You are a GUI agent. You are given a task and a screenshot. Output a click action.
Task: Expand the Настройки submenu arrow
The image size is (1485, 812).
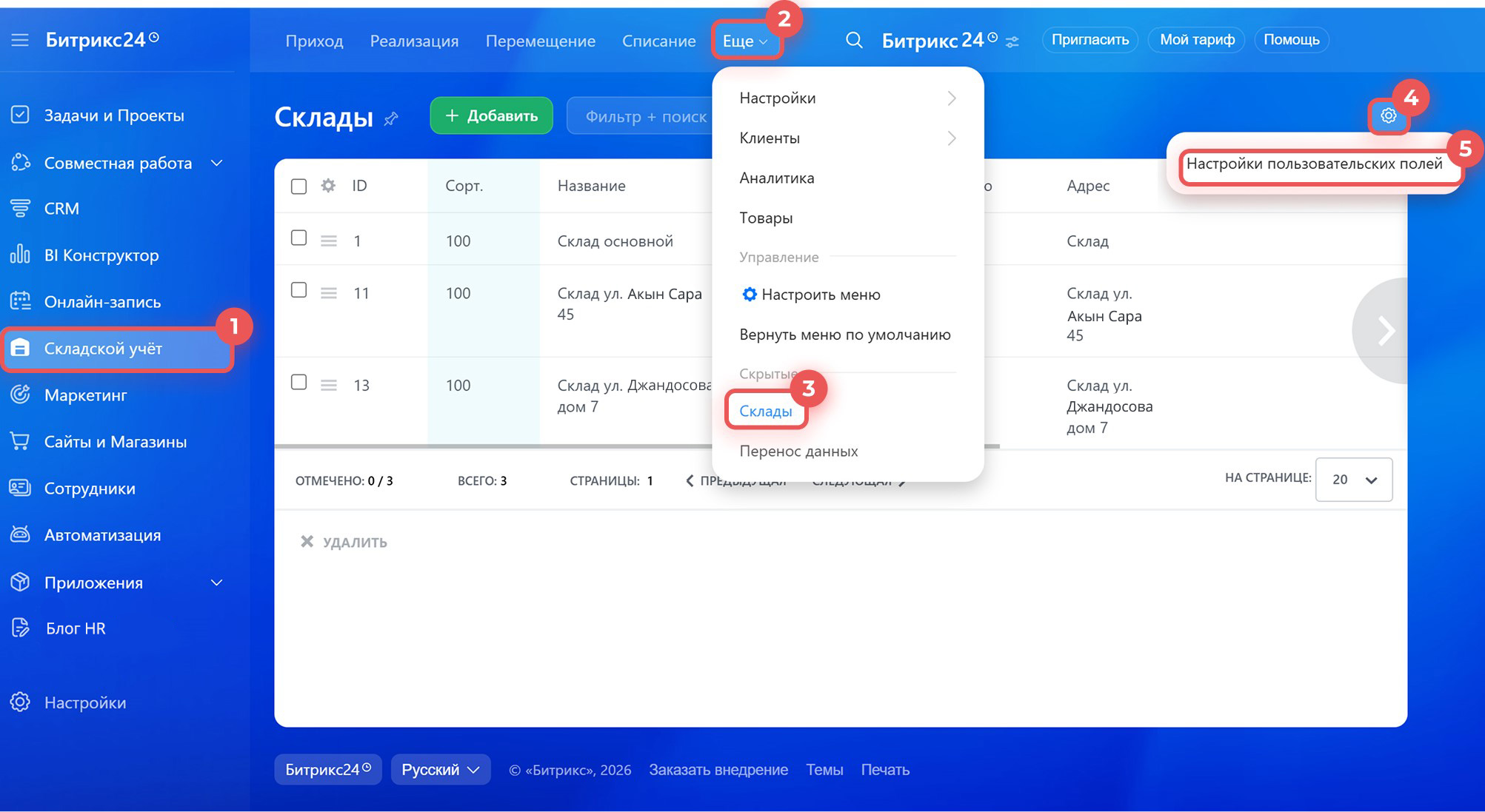point(952,98)
